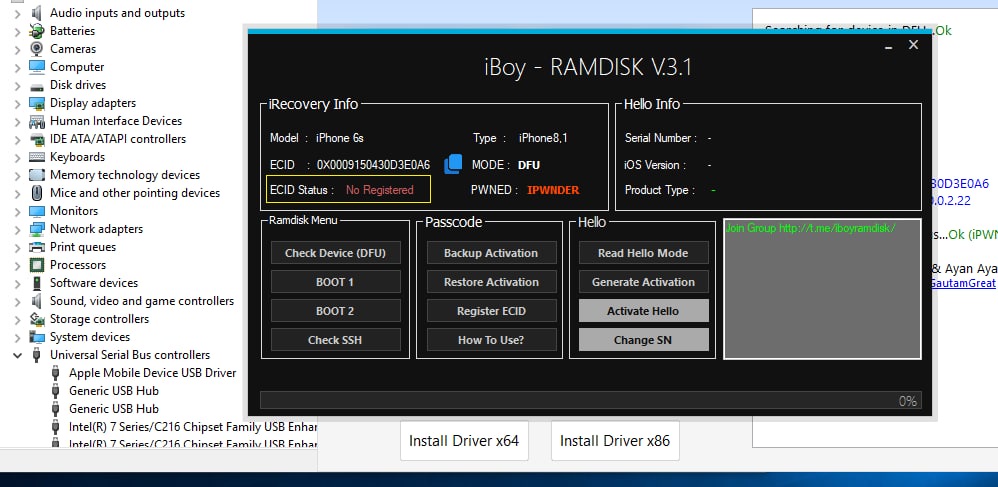Click the Apple Mobile Device USB Driver icon

point(56,373)
